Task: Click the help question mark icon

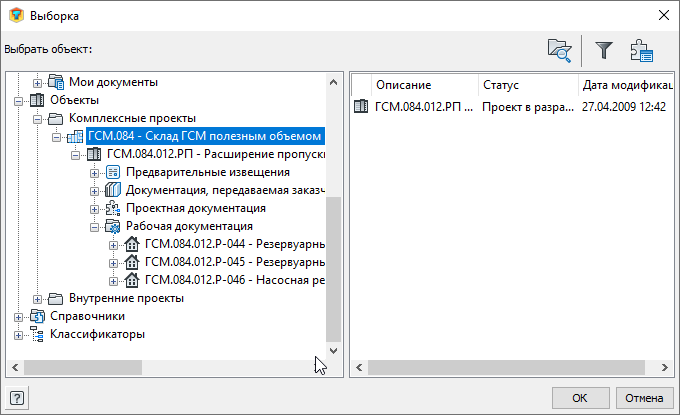Action: pos(17,398)
